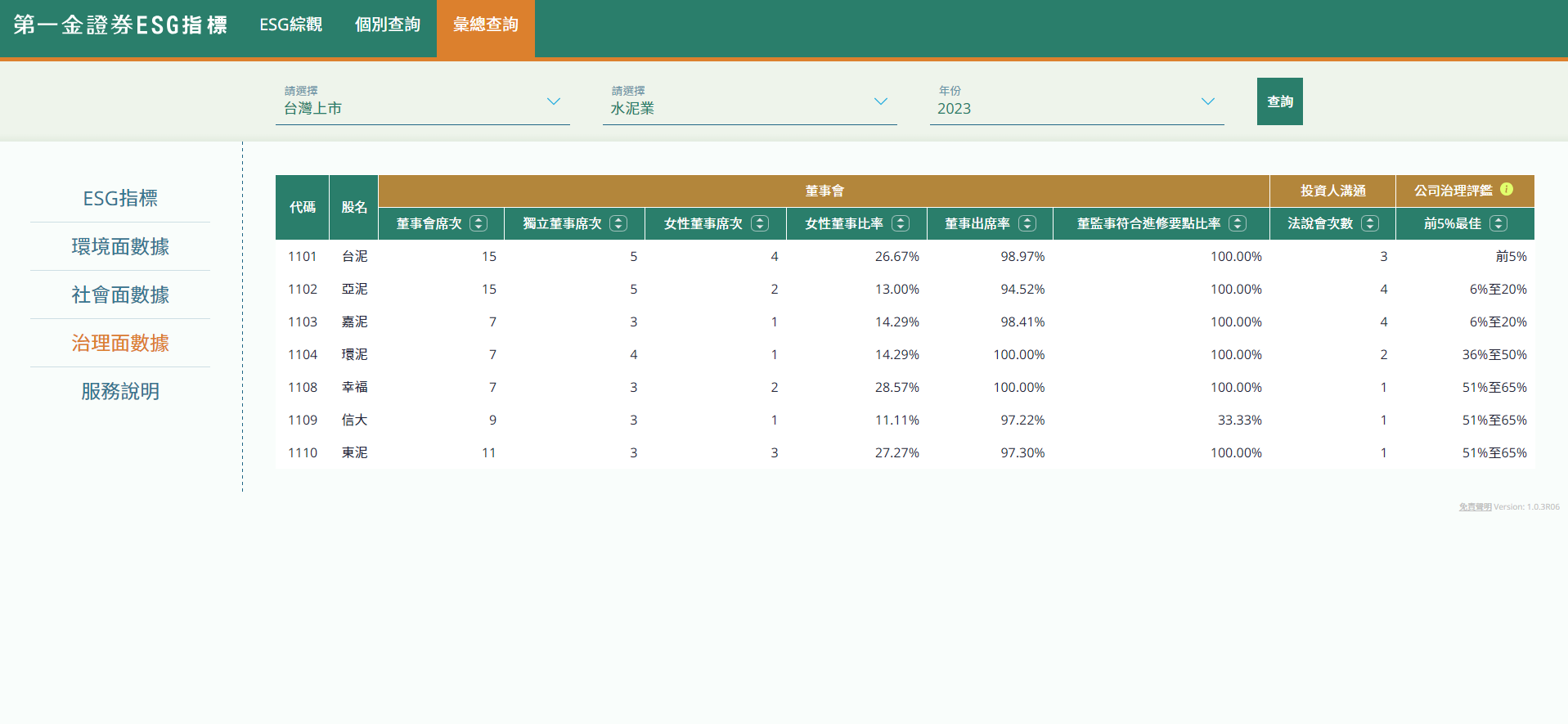1568x724 pixels.
Task: Click the 前5%最佳 sort icon
Action: tap(1498, 223)
